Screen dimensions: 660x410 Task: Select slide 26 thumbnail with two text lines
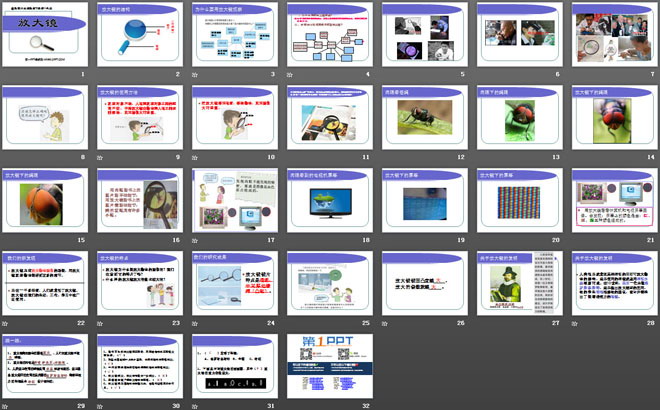425,283
